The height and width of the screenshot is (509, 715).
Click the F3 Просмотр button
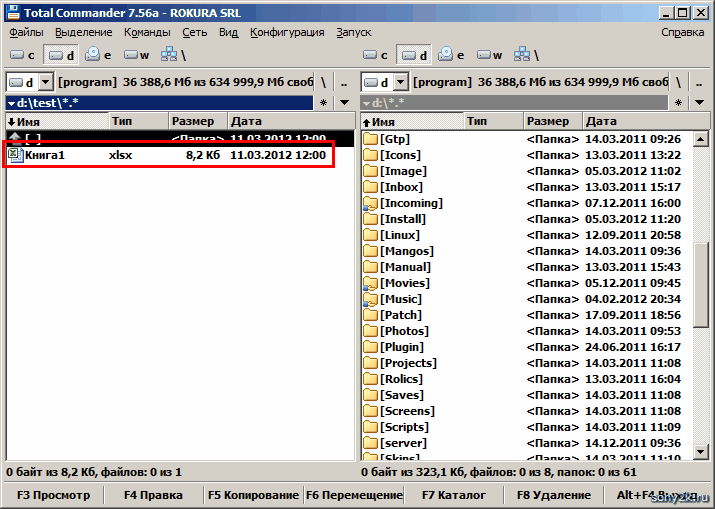coord(53,495)
